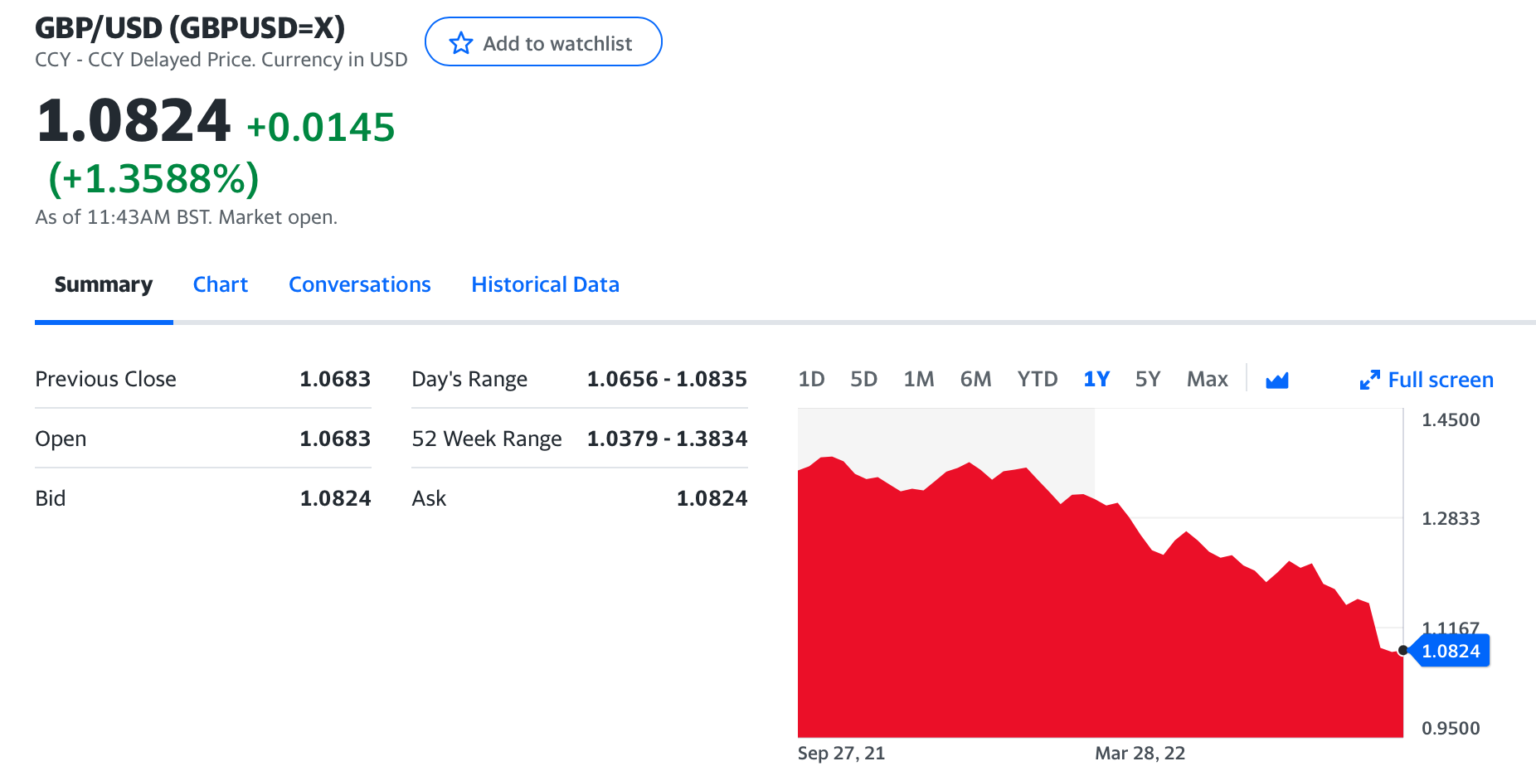Choose the 1M time range
This screenshot has width=1536, height=771.
click(918, 380)
